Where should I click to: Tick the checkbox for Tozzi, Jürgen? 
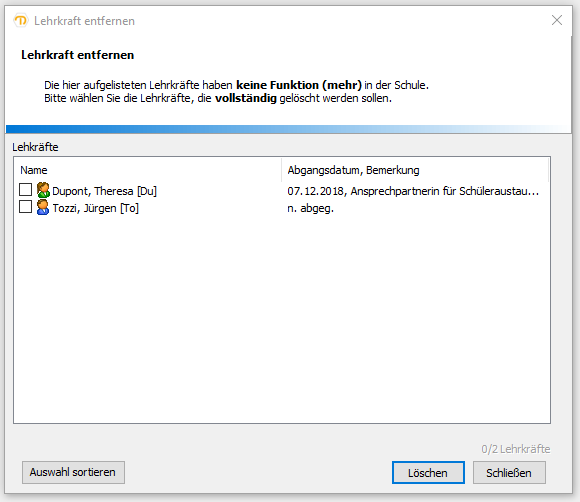click(26, 207)
